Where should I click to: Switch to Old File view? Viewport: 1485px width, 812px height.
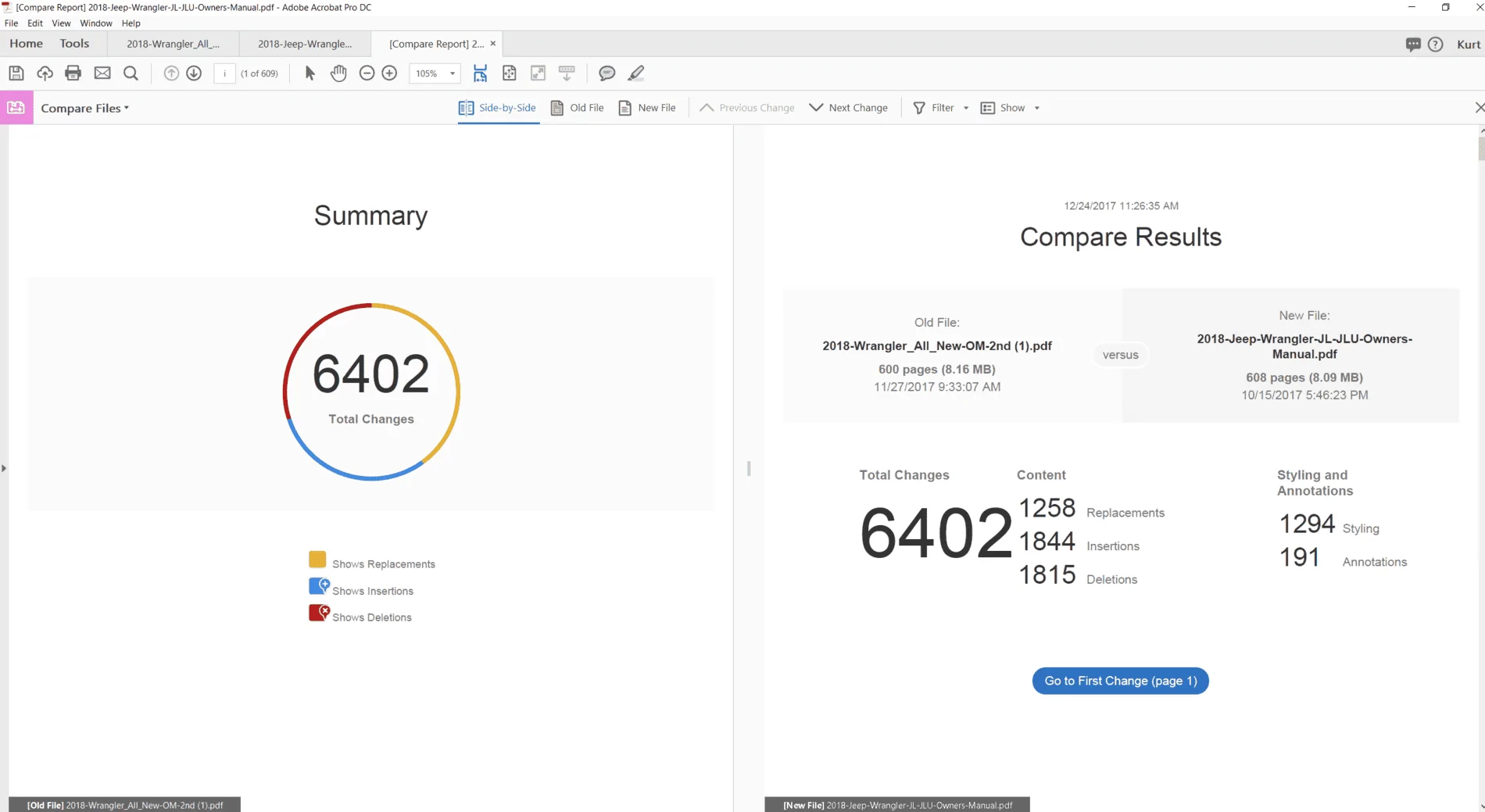(578, 108)
